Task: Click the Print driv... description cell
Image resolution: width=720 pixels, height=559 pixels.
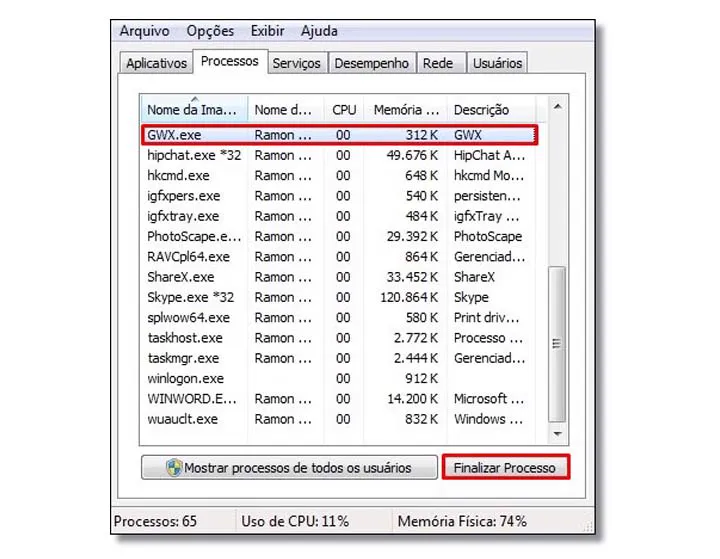Action: point(486,317)
